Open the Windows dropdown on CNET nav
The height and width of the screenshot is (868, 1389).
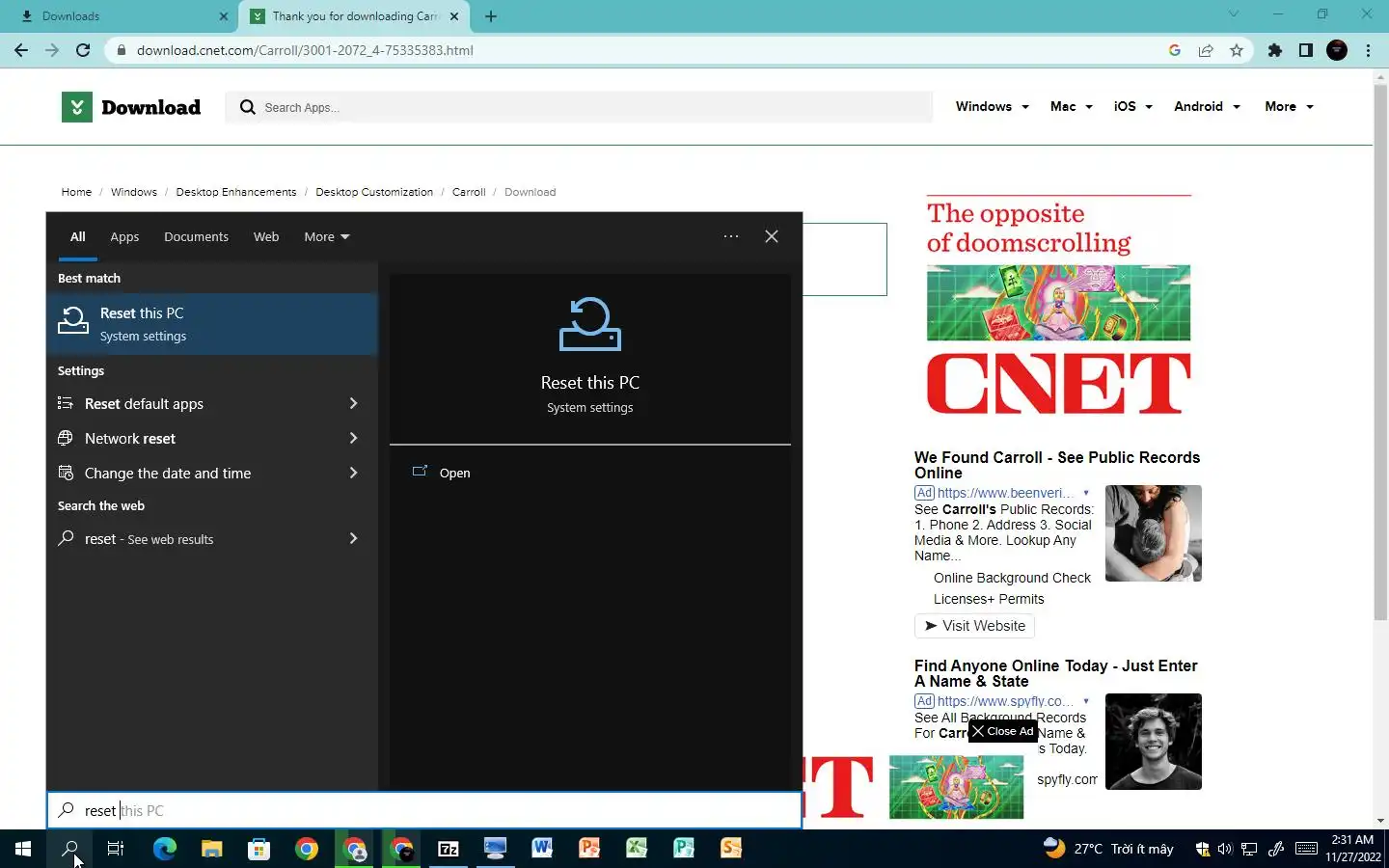point(993,106)
